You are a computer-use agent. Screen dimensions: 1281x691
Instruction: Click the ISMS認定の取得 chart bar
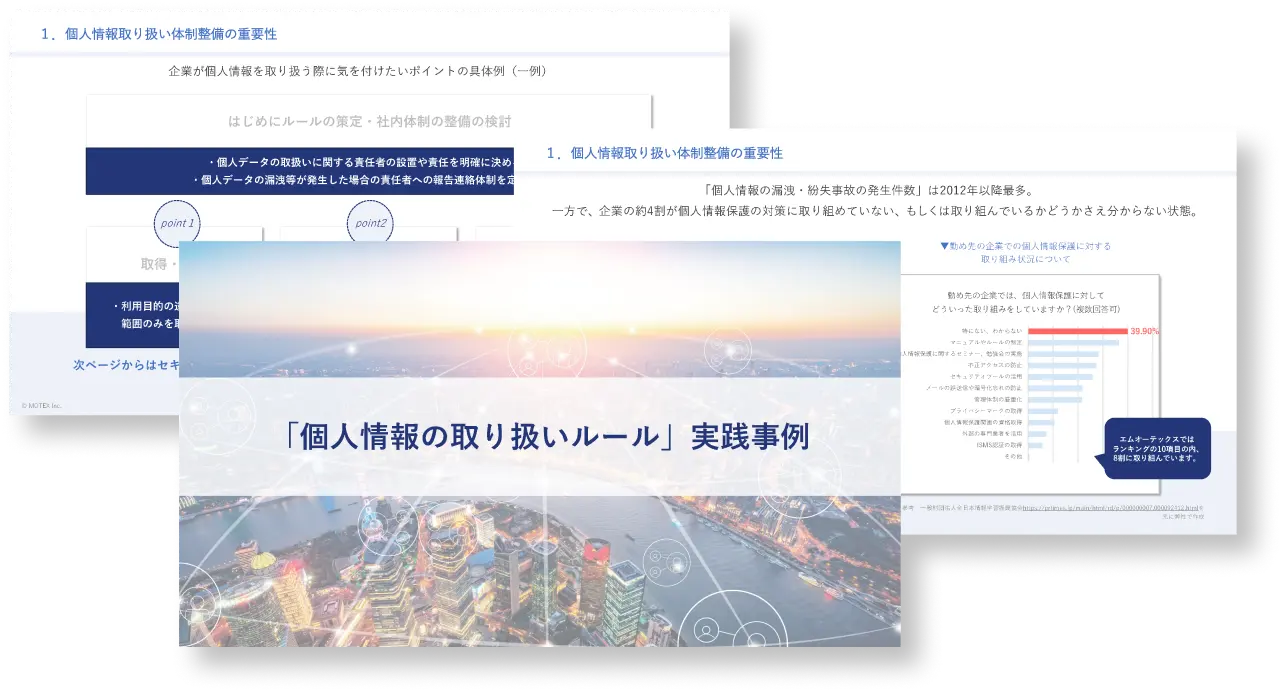[x=1035, y=445]
